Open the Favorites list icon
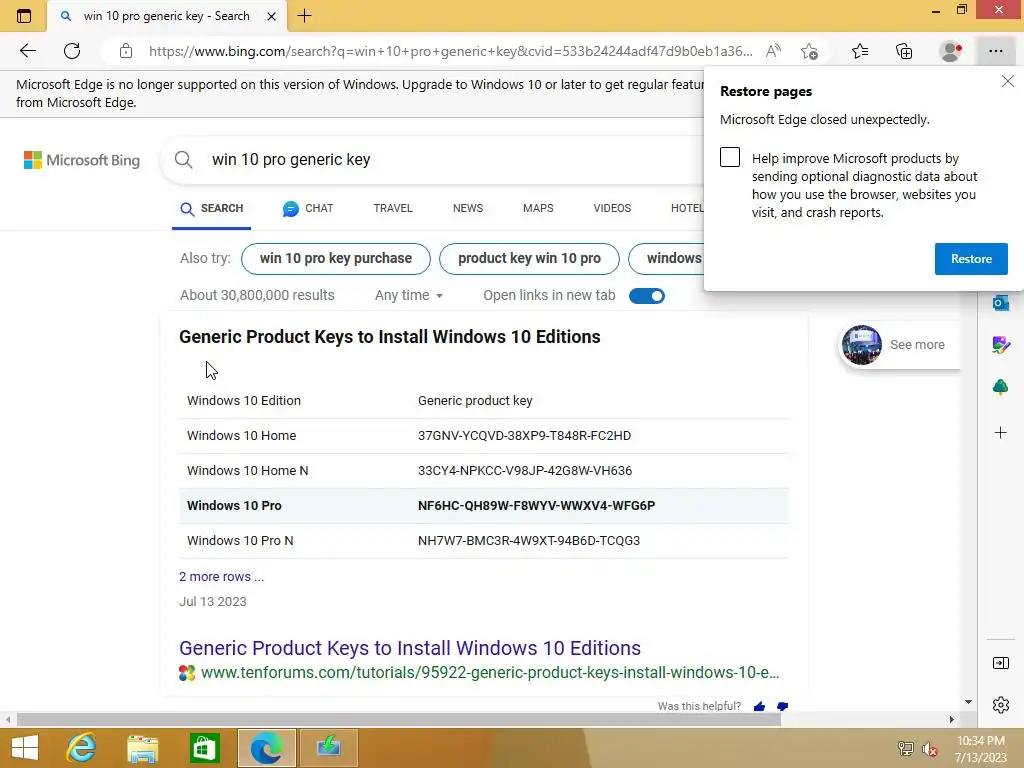This screenshot has width=1024, height=768. [860, 51]
